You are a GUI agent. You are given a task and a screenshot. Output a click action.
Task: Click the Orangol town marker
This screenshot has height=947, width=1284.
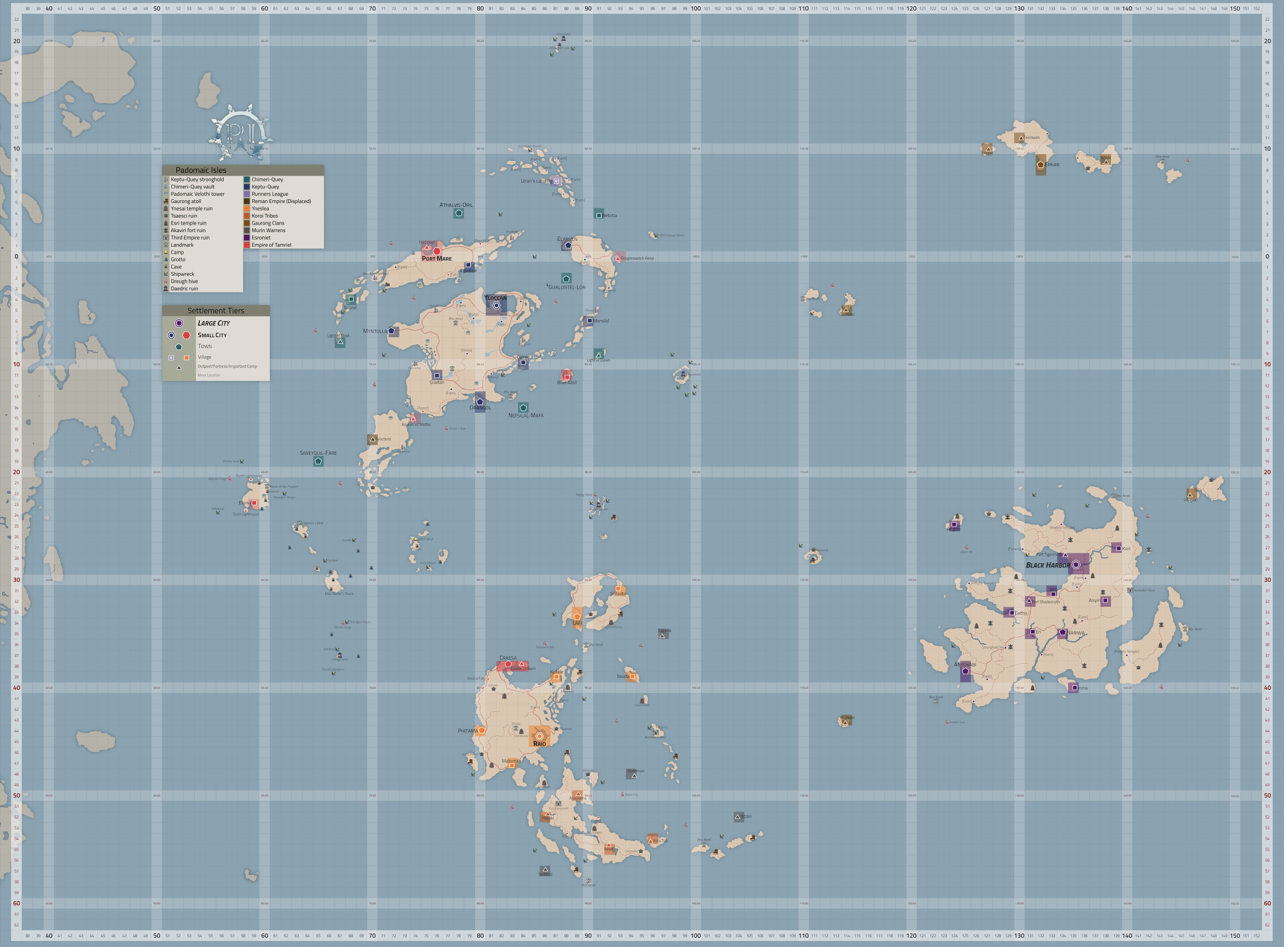pyautogui.click(x=480, y=402)
